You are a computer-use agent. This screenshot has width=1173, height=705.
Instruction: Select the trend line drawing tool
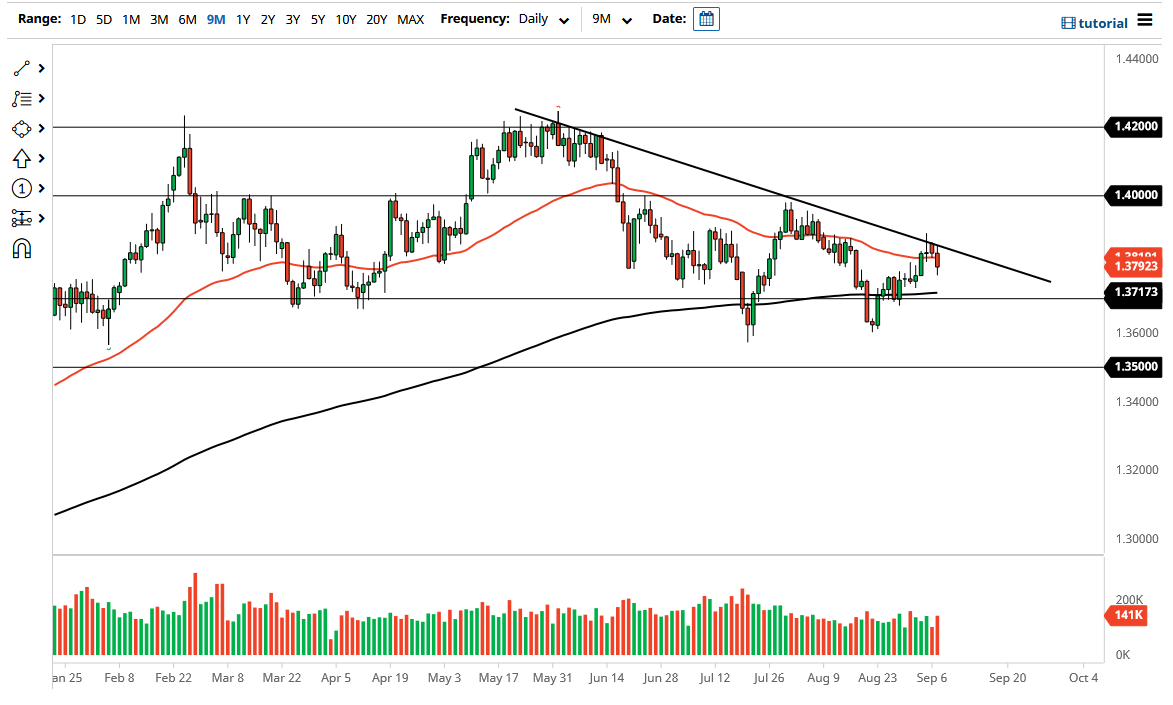pyautogui.click(x=19, y=68)
